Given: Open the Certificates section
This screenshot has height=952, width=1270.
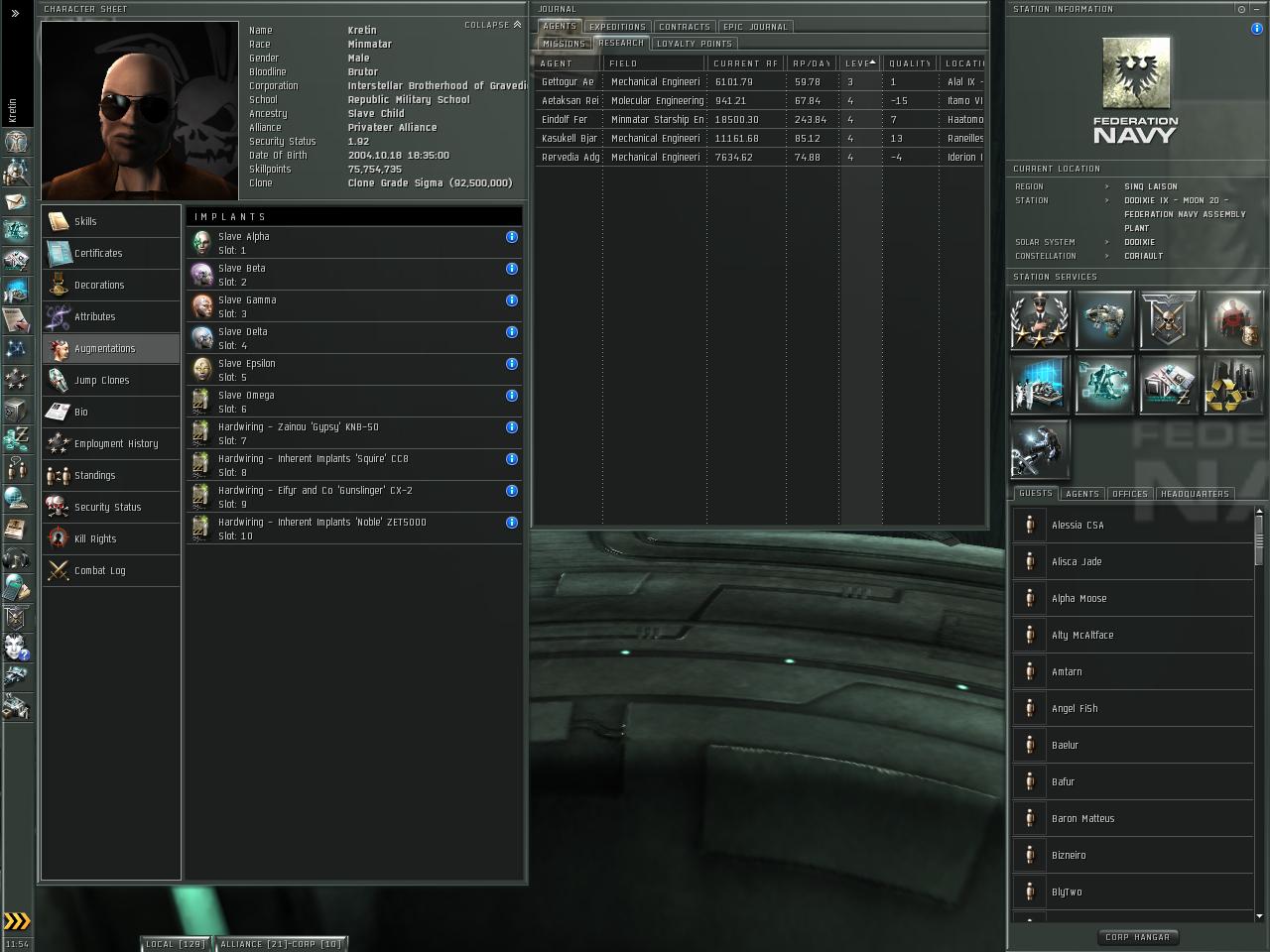Looking at the screenshot, I should coord(111,253).
